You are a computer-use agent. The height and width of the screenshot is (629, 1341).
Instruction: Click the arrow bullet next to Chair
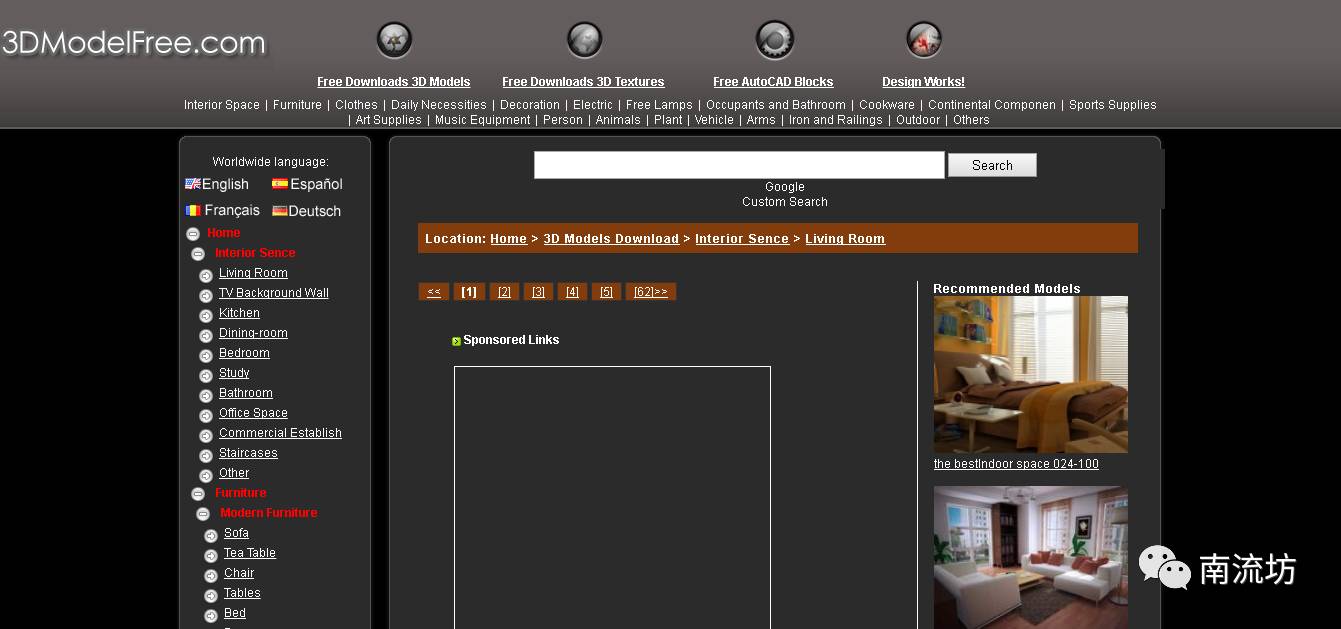tap(211, 575)
